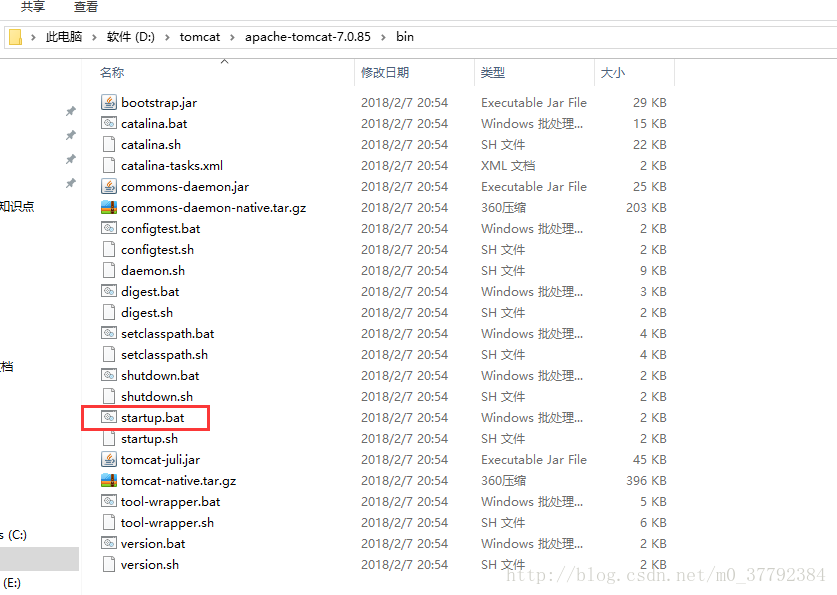Click the shutdown.bat batch icon
Viewport: 837px width, 595px height.
[109, 375]
